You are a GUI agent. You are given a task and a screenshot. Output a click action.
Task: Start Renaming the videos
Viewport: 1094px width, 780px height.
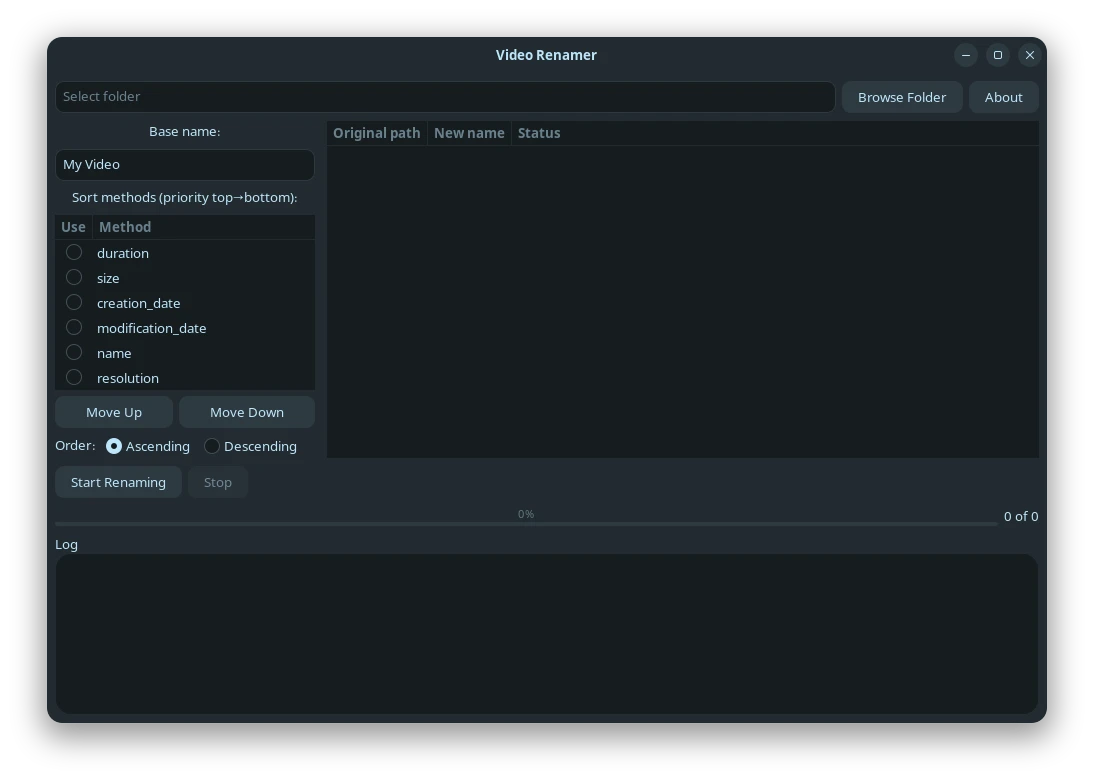118,482
